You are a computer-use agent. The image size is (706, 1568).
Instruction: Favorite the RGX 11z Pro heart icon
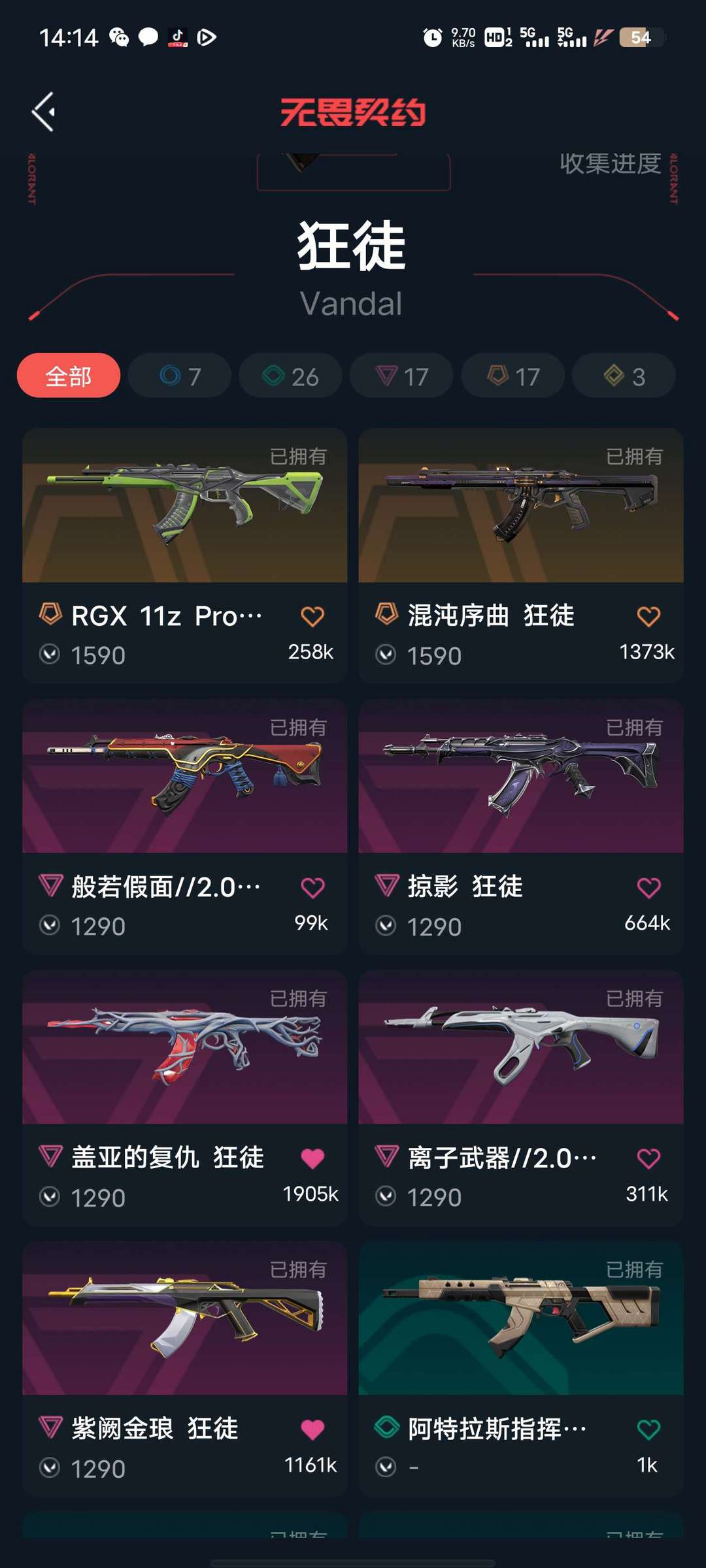(312, 616)
